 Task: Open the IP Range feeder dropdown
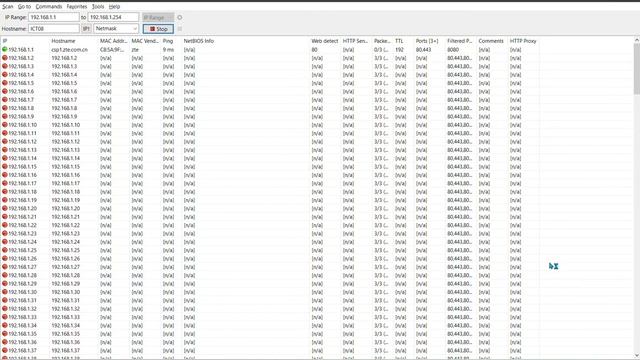tap(158, 18)
